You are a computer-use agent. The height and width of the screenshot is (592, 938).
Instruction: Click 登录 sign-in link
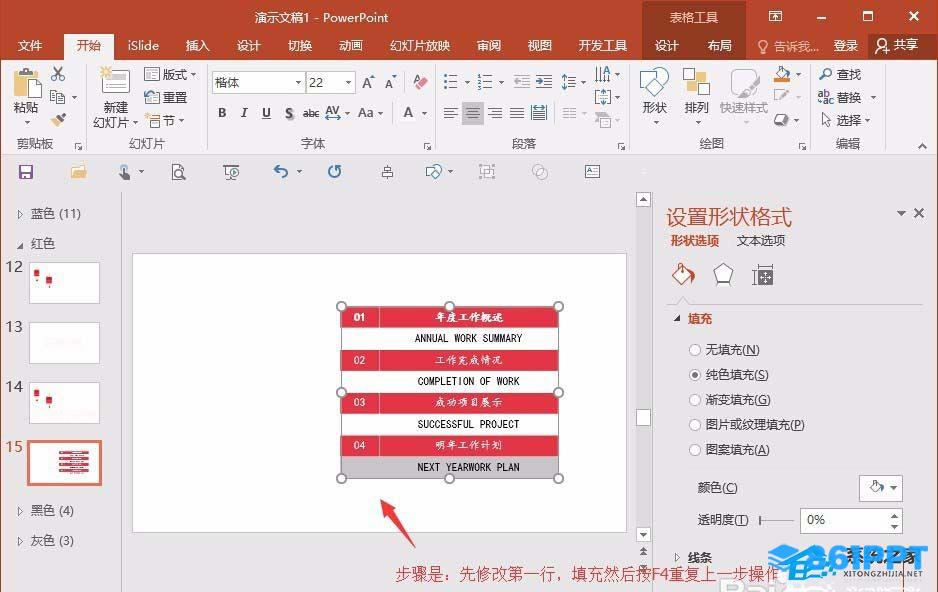pos(845,45)
